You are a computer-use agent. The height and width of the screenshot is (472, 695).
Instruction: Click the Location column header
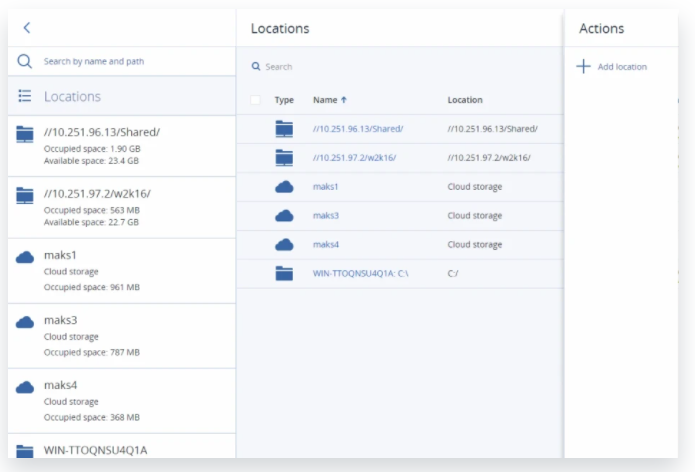[x=465, y=100]
